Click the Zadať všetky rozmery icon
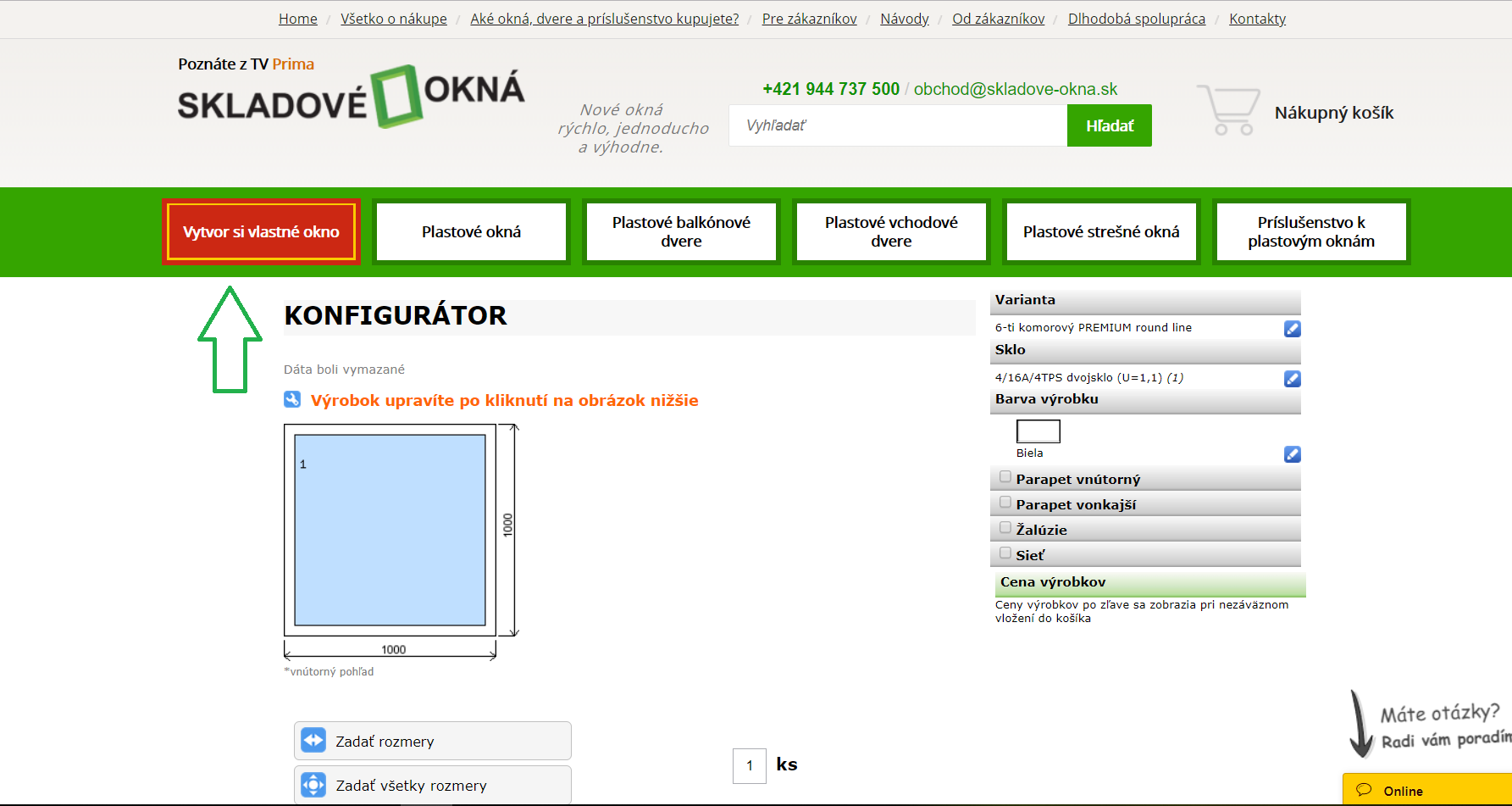 coord(313,785)
